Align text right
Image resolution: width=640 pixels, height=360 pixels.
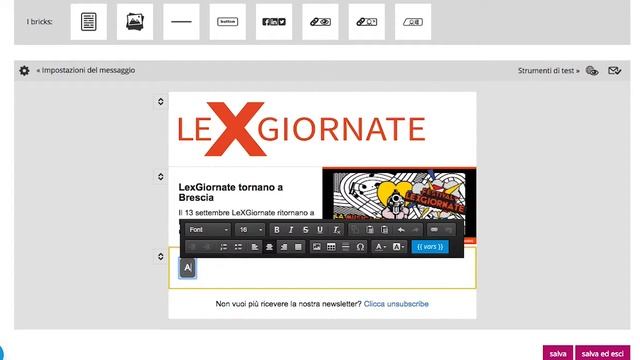pos(284,247)
